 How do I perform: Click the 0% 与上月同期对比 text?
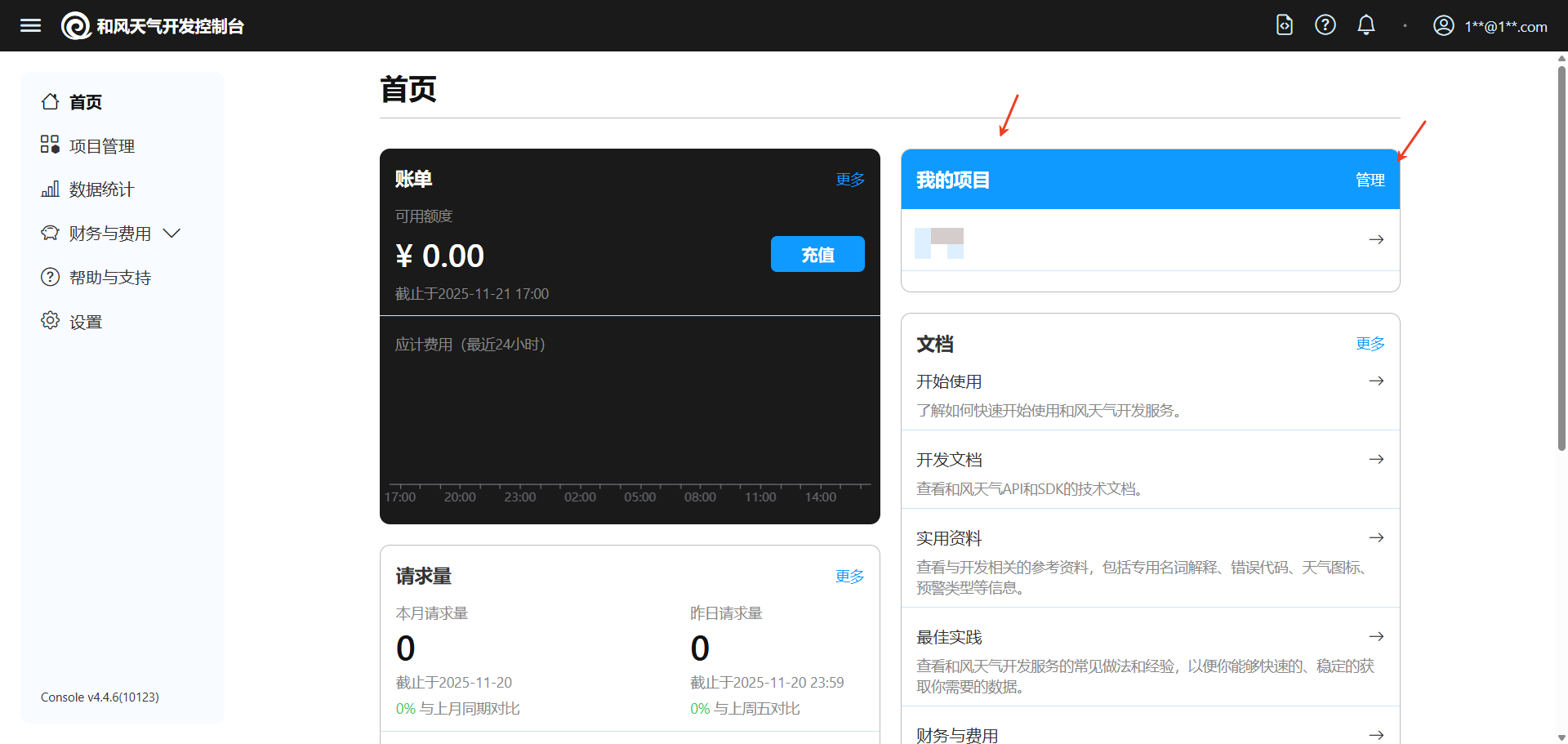(x=458, y=709)
